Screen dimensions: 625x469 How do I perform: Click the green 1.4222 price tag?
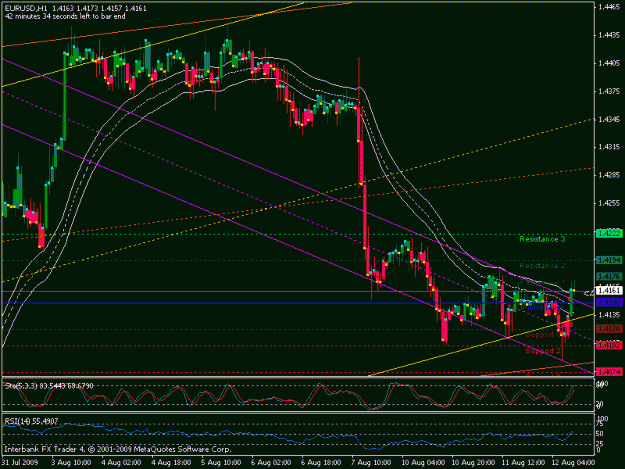point(609,233)
